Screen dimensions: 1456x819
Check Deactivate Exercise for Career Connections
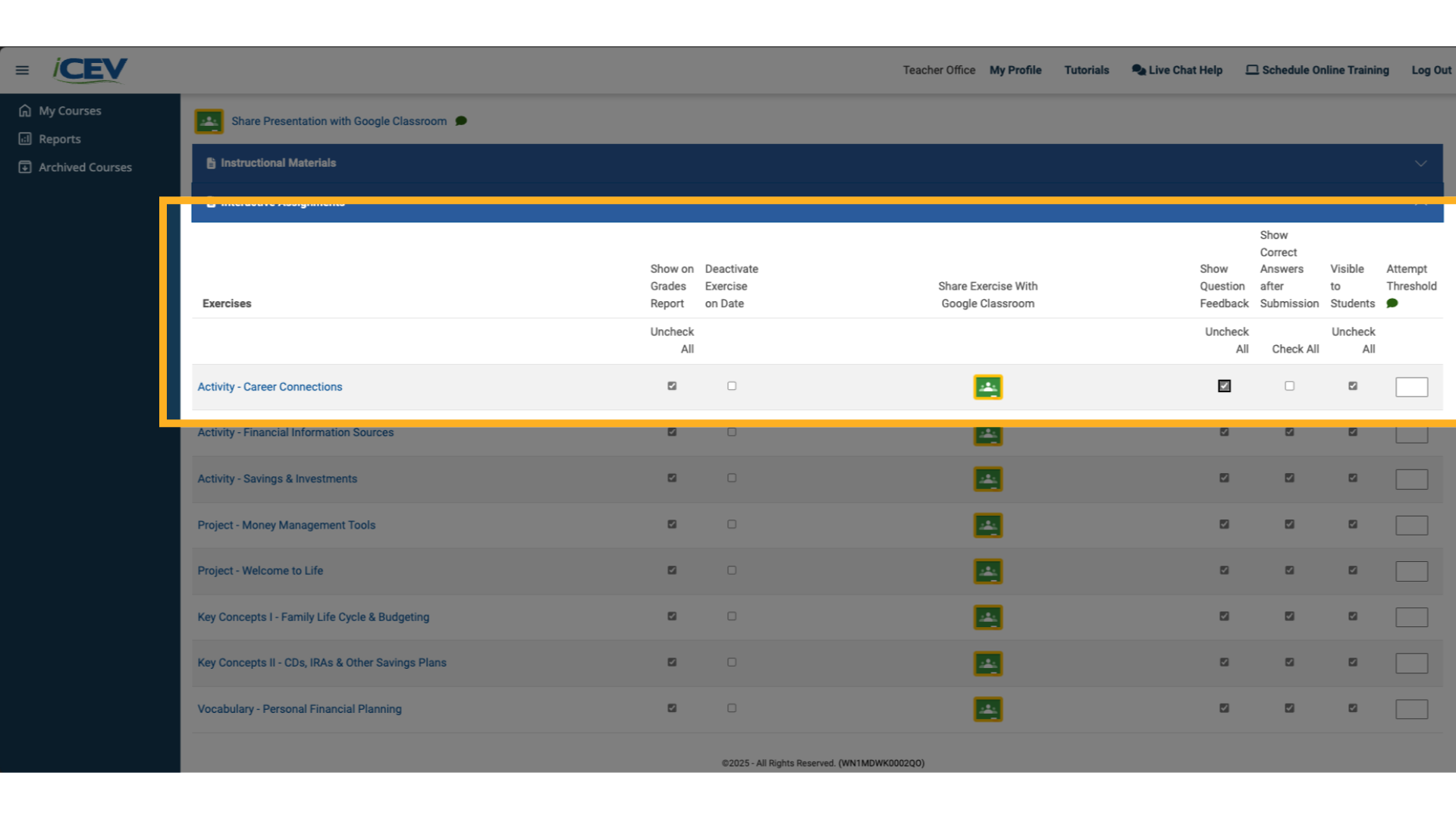[x=732, y=386]
